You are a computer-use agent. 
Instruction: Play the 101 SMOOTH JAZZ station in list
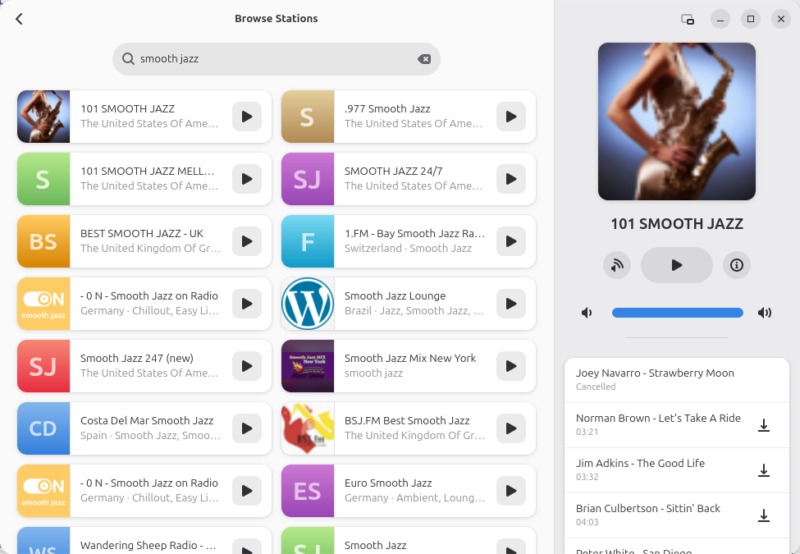[x=247, y=117]
